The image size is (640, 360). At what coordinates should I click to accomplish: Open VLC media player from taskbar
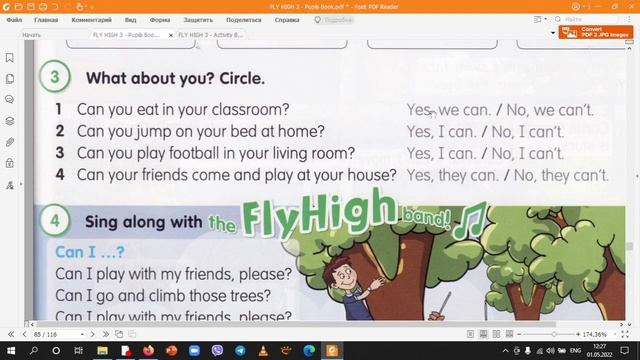click(x=263, y=351)
